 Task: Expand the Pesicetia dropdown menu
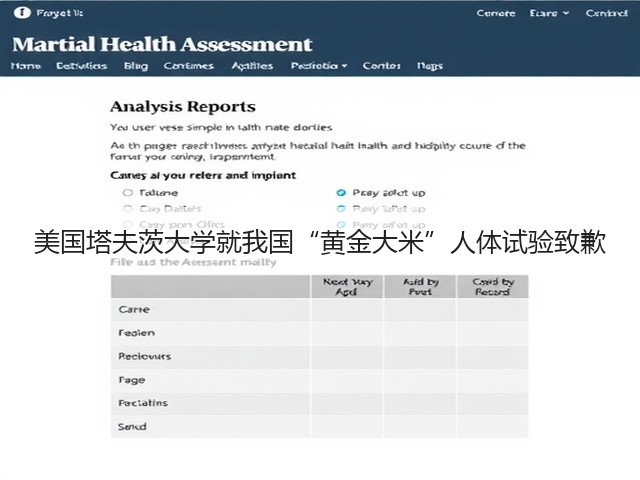pos(319,66)
